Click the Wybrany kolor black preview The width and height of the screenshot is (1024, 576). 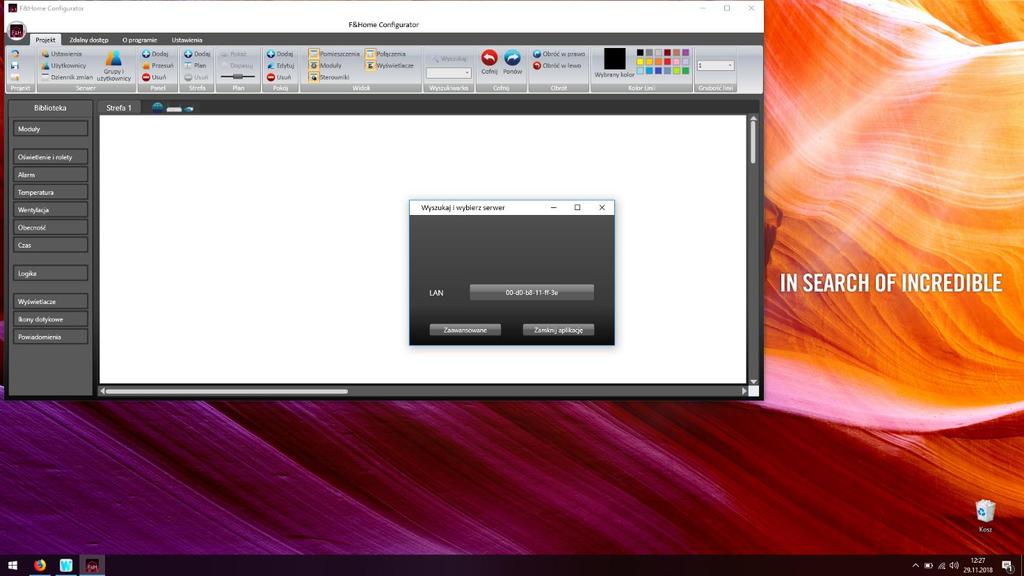coord(615,59)
